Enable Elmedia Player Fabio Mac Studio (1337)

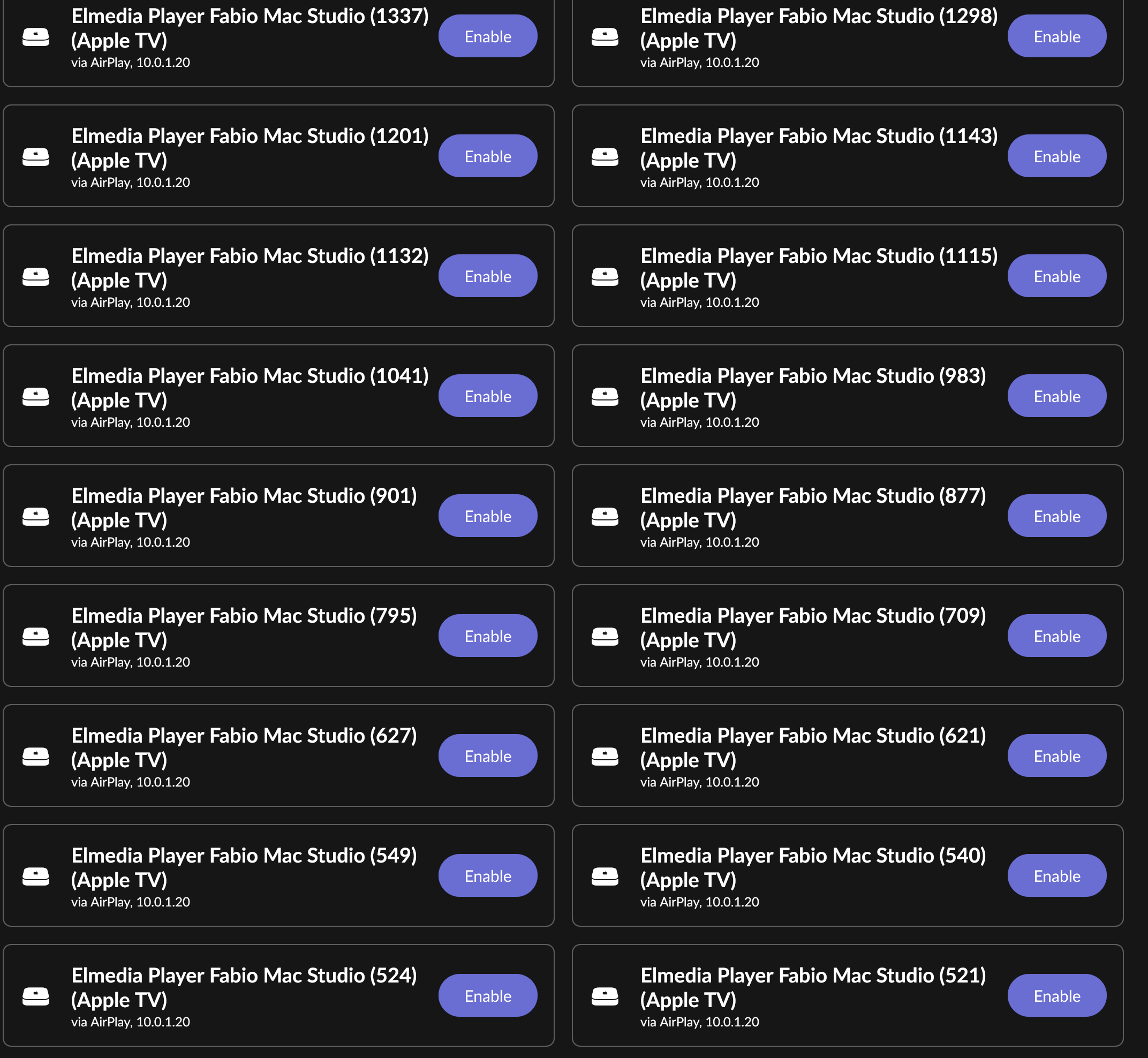tap(488, 36)
